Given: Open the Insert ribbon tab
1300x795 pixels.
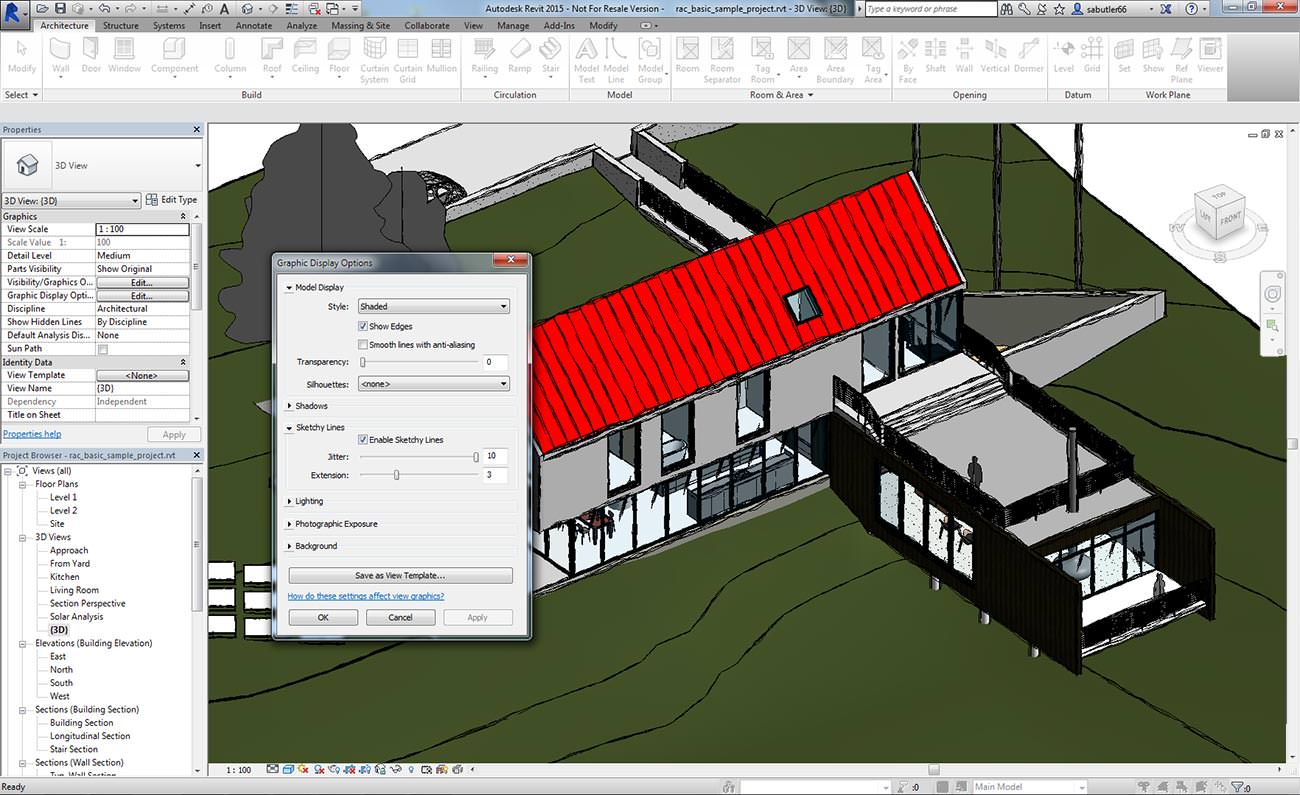Looking at the screenshot, I should point(210,26).
